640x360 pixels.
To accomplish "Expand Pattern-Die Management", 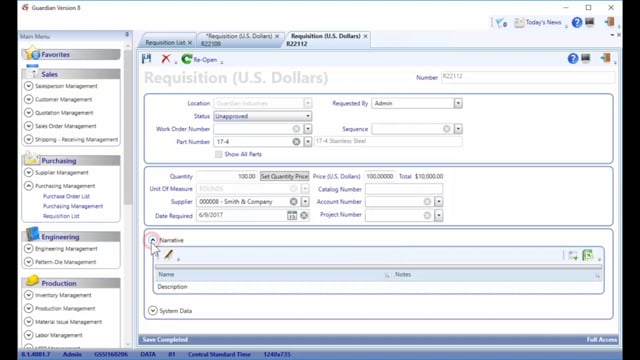I will point(28,262).
